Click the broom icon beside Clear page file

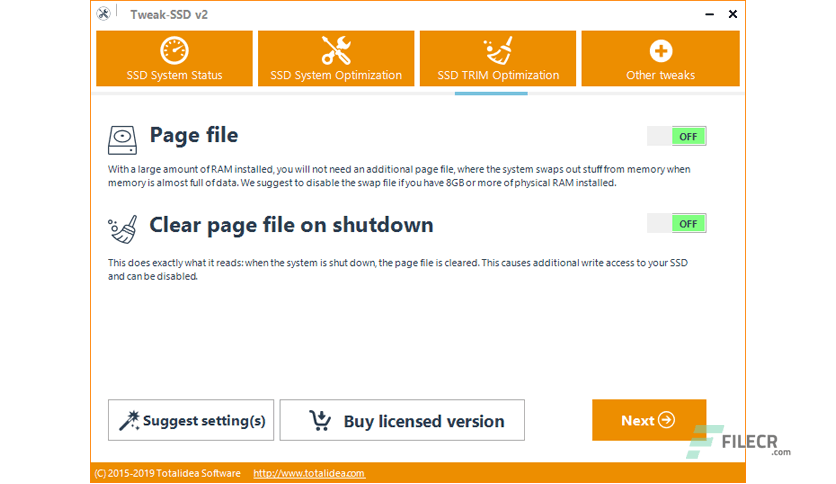click(123, 229)
